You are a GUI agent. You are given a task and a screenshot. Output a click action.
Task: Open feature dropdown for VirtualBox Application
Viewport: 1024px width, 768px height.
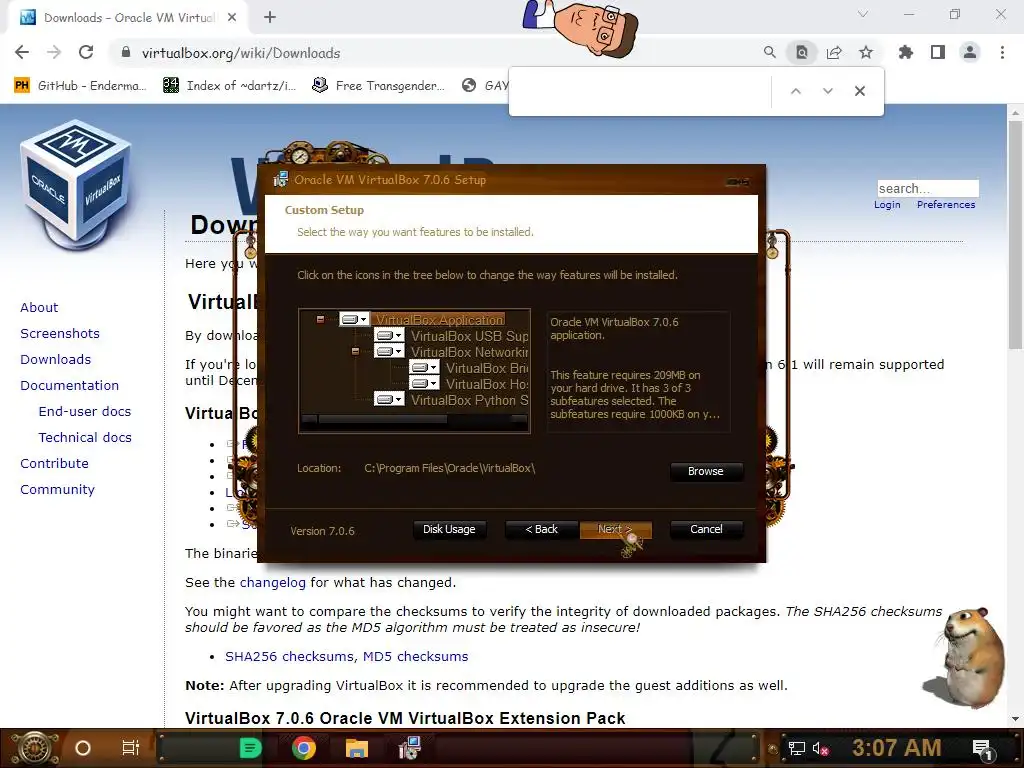(355, 319)
